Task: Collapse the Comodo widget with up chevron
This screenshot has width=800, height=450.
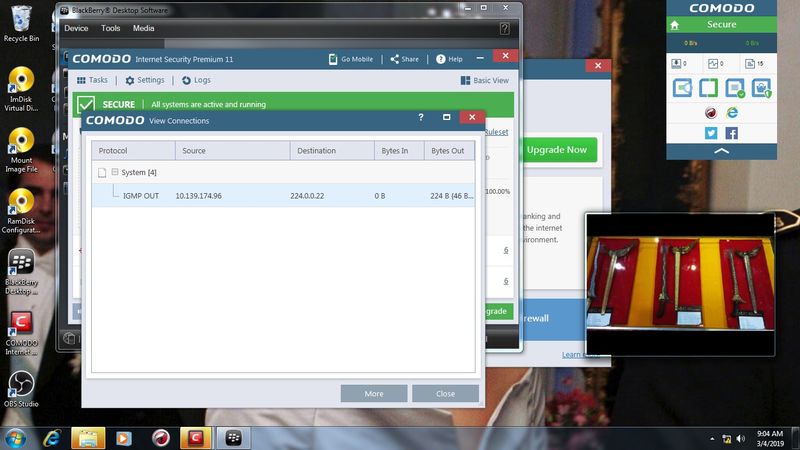Action: tap(721, 151)
